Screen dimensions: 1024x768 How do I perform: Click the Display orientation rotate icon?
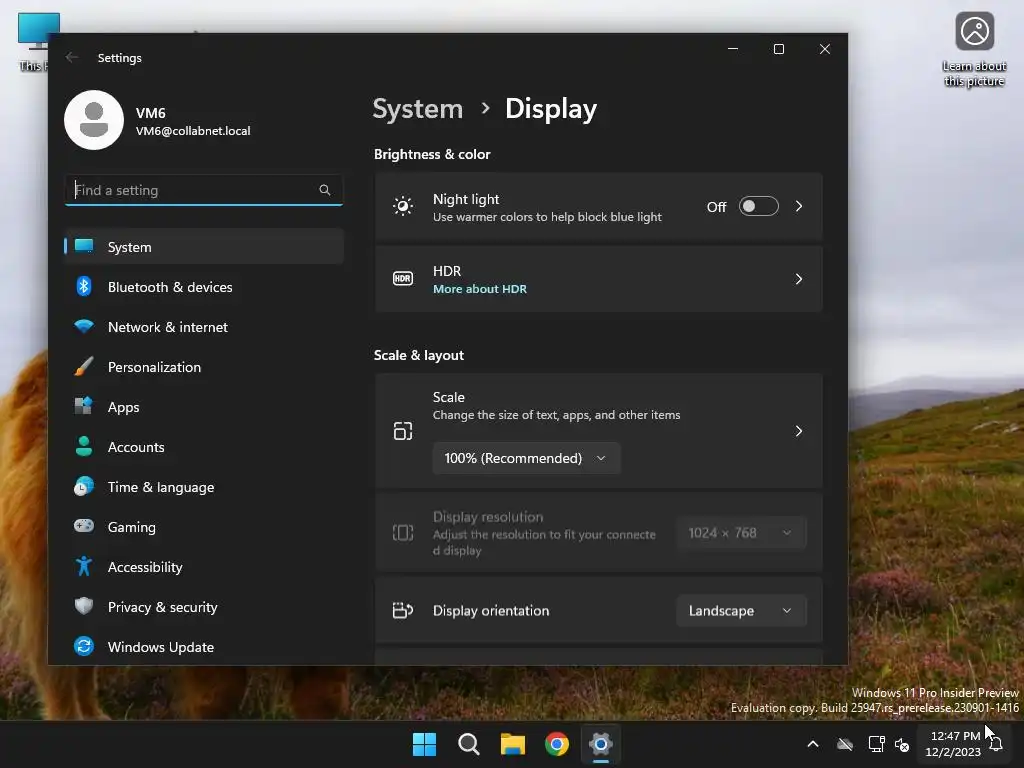click(x=403, y=610)
